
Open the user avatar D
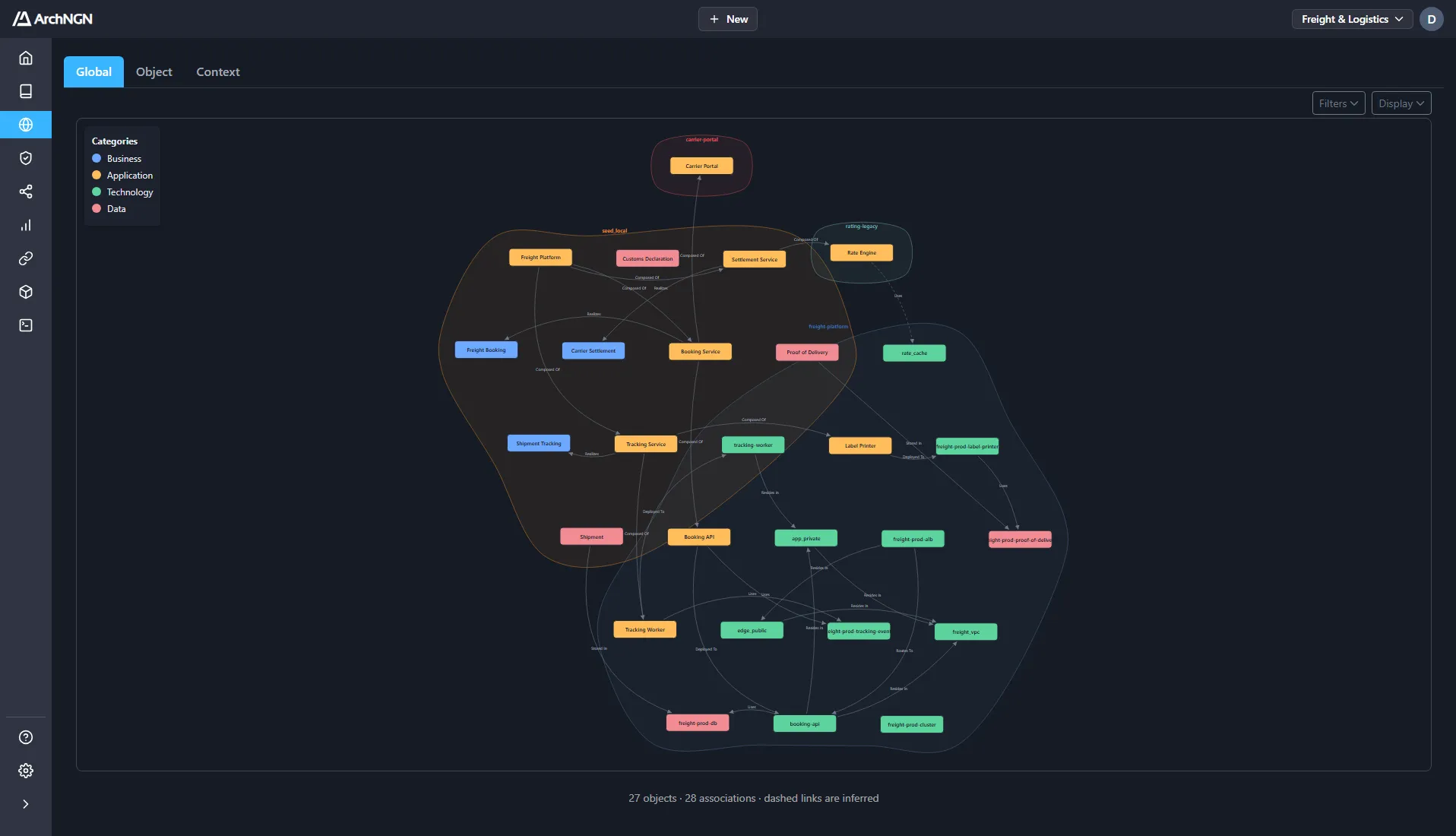1432,19
